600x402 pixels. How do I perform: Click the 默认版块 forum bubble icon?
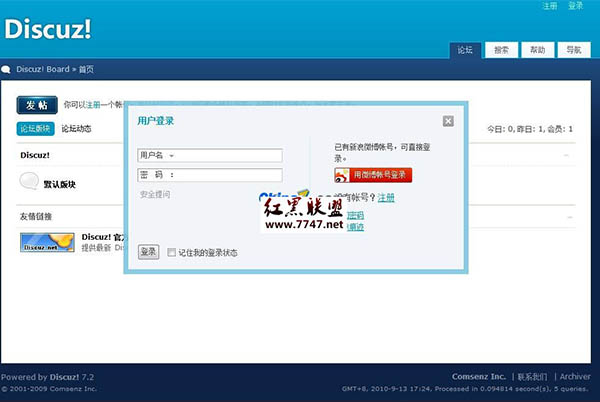coord(29,181)
